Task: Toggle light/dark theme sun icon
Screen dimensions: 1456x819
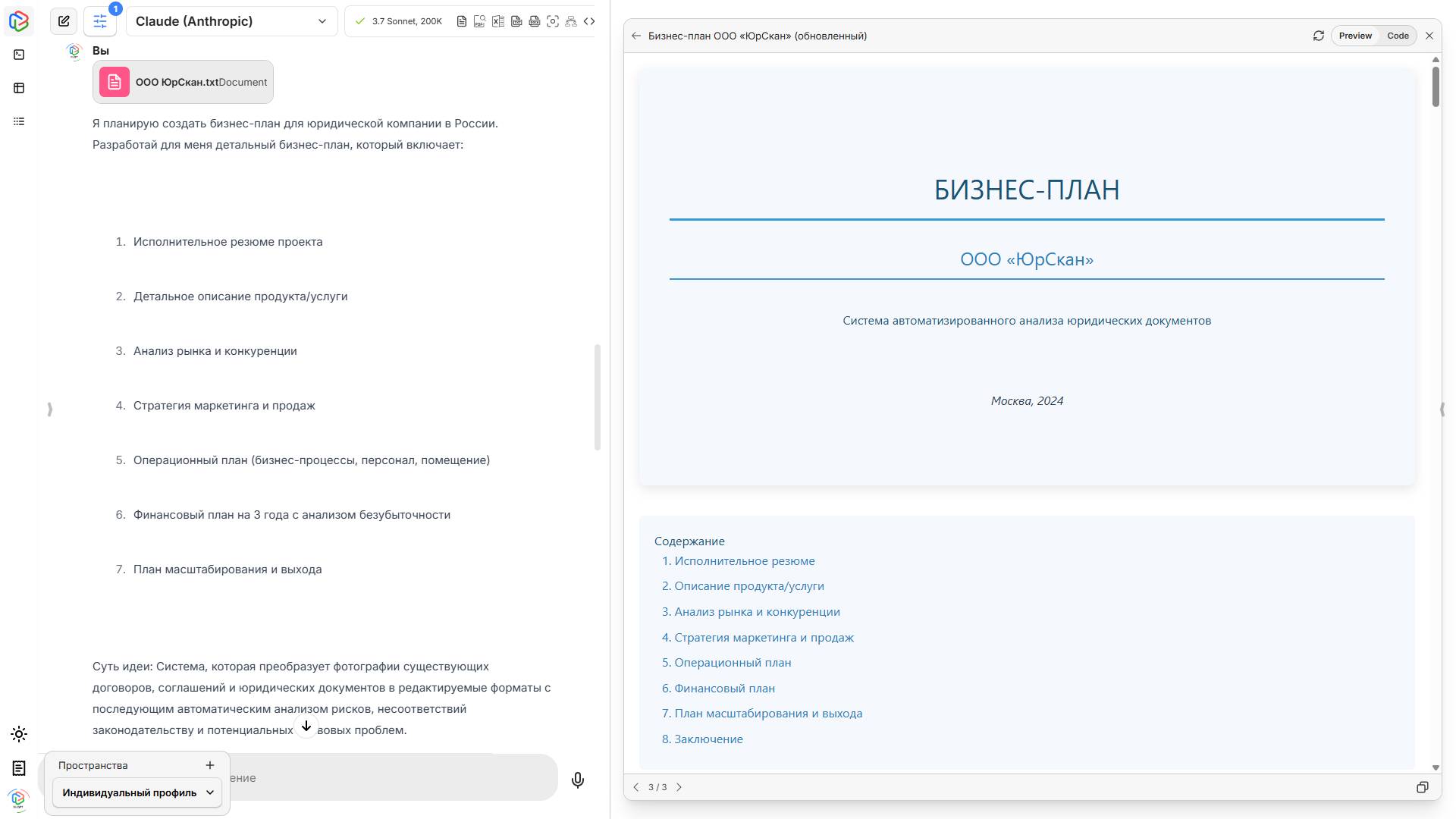Action: coord(19,734)
